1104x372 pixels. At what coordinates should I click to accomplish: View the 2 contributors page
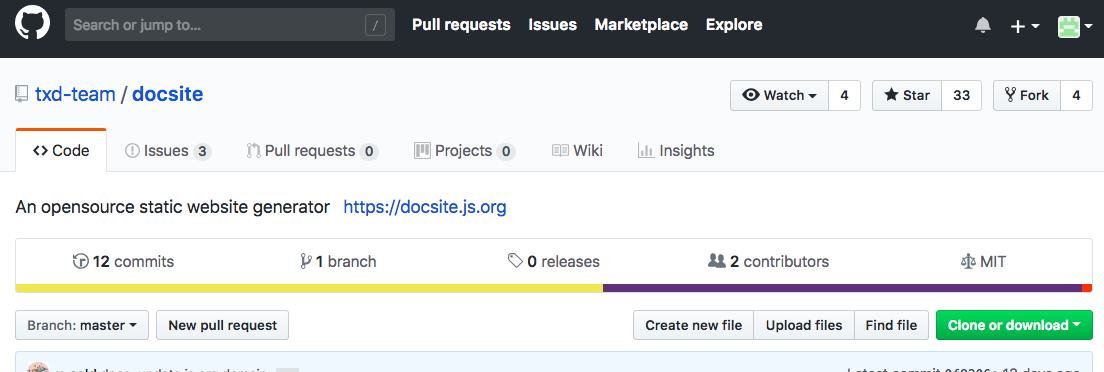[x=768, y=262]
